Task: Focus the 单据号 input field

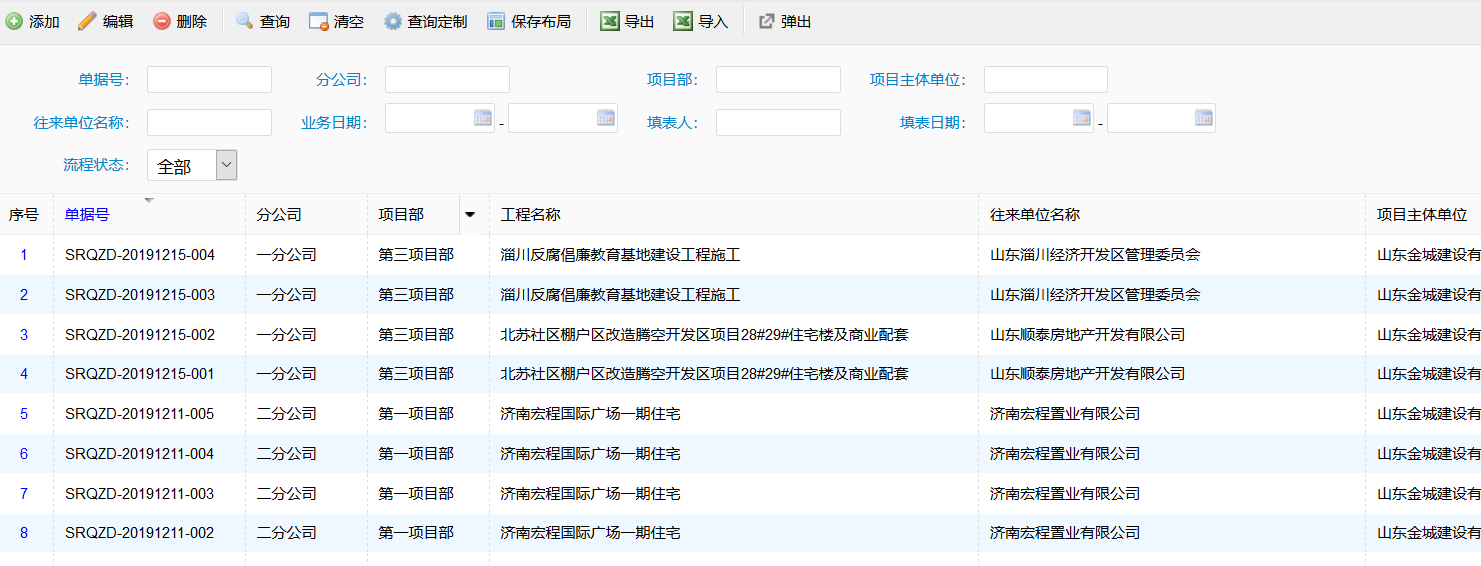Action: click(x=209, y=79)
